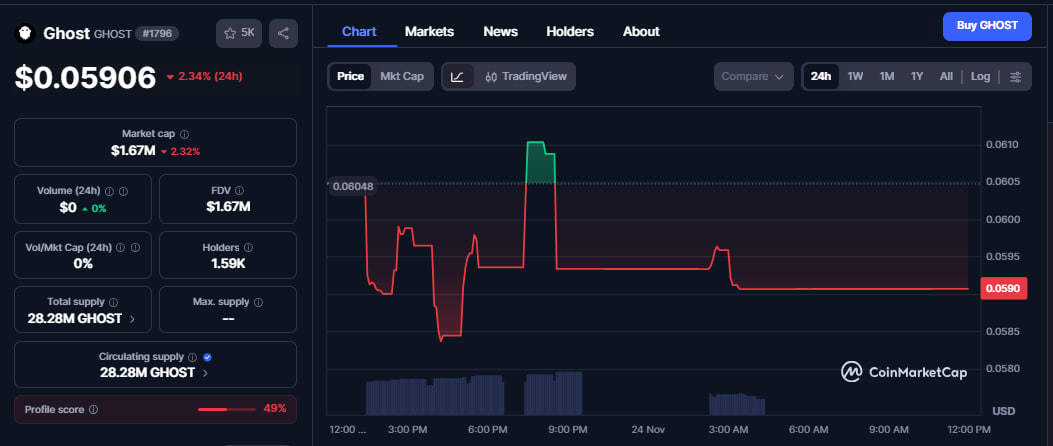Toggle chart to Mkt Cap view
1053x446 pixels.
[x=402, y=77]
